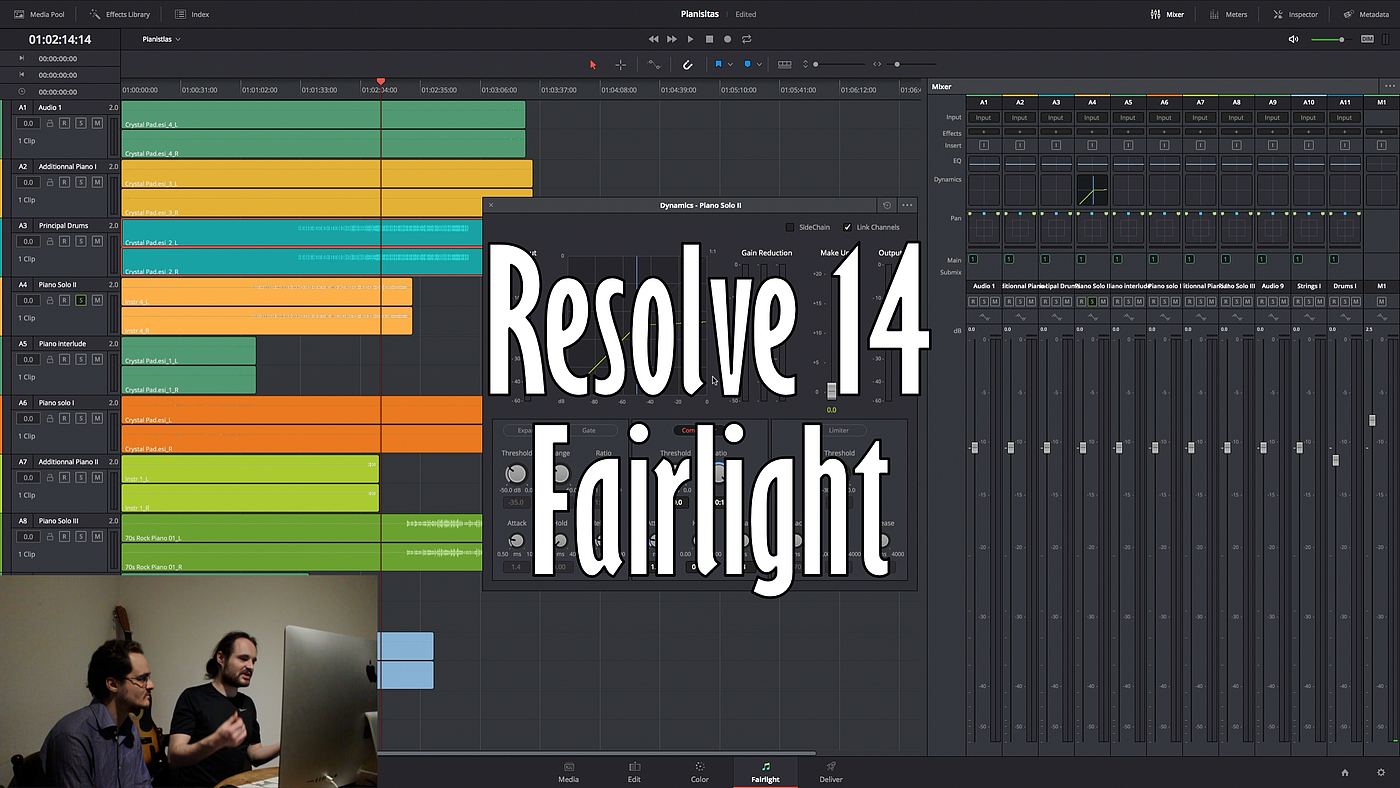Select the range crosshair tool
Screen dimensions: 1400x788
621,65
